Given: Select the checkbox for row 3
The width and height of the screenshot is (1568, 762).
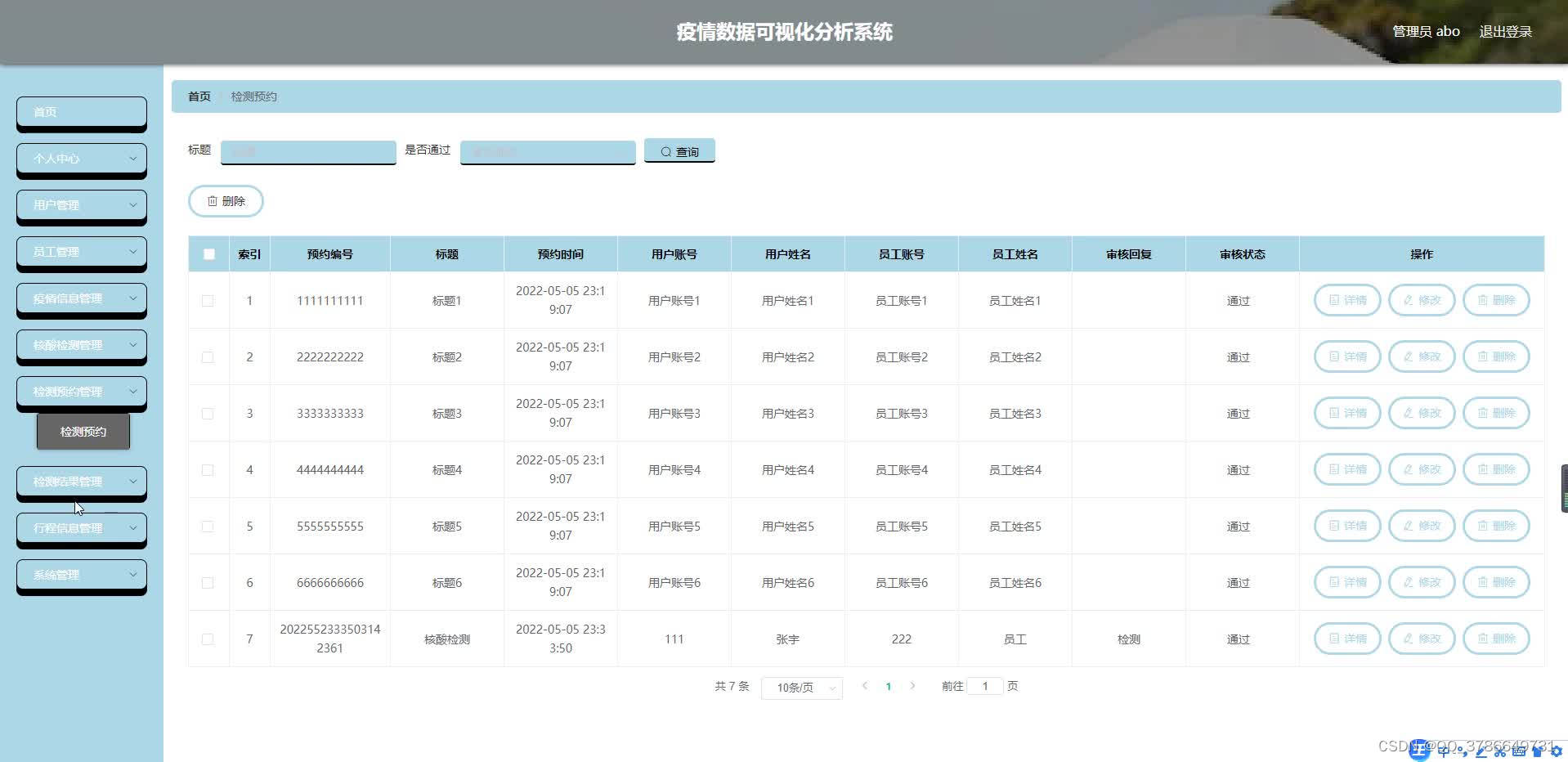Looking at the screenshot, I should pyautogui.click(x=208, y=414).
